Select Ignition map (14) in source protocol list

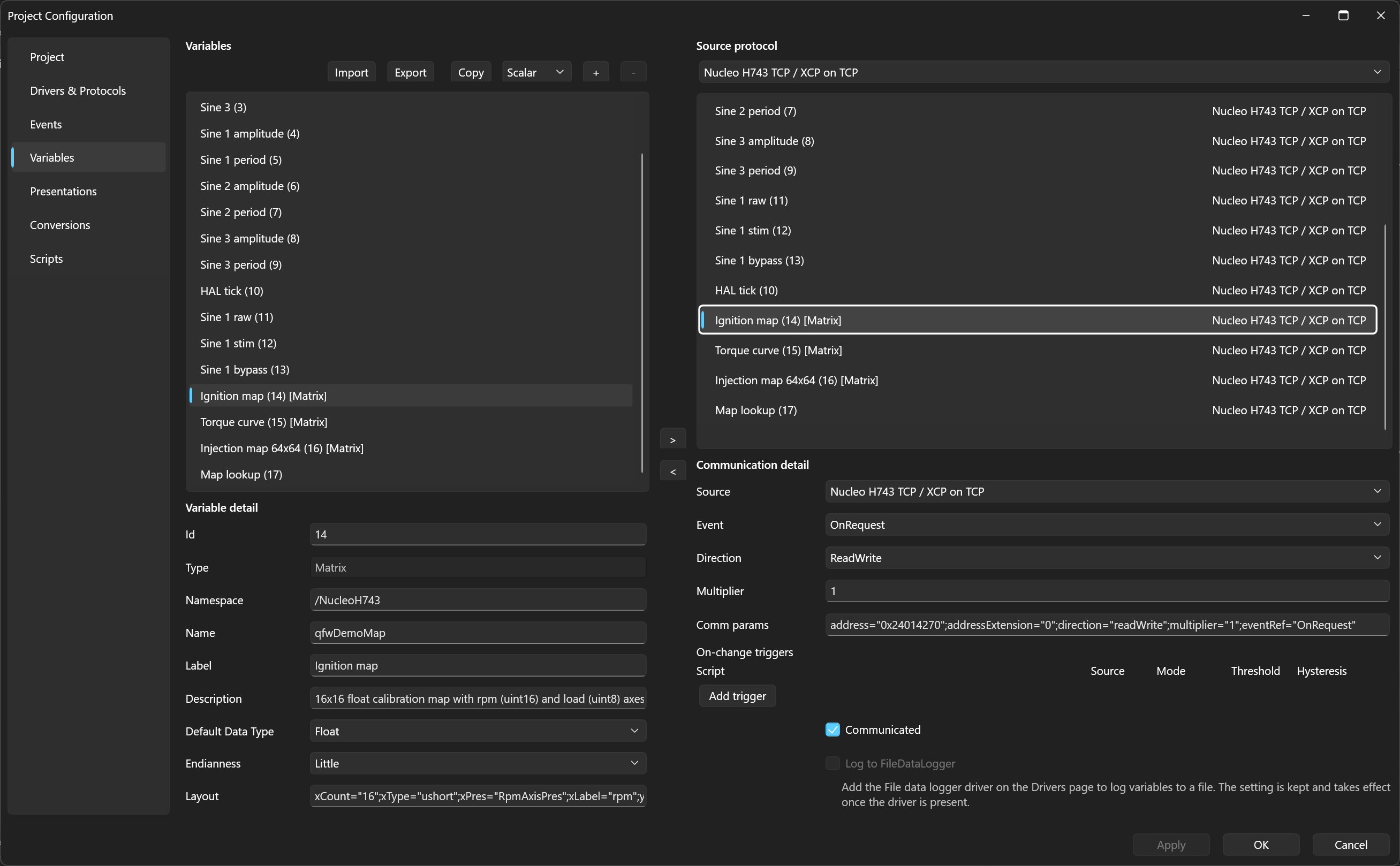(x=1038, y=320)
